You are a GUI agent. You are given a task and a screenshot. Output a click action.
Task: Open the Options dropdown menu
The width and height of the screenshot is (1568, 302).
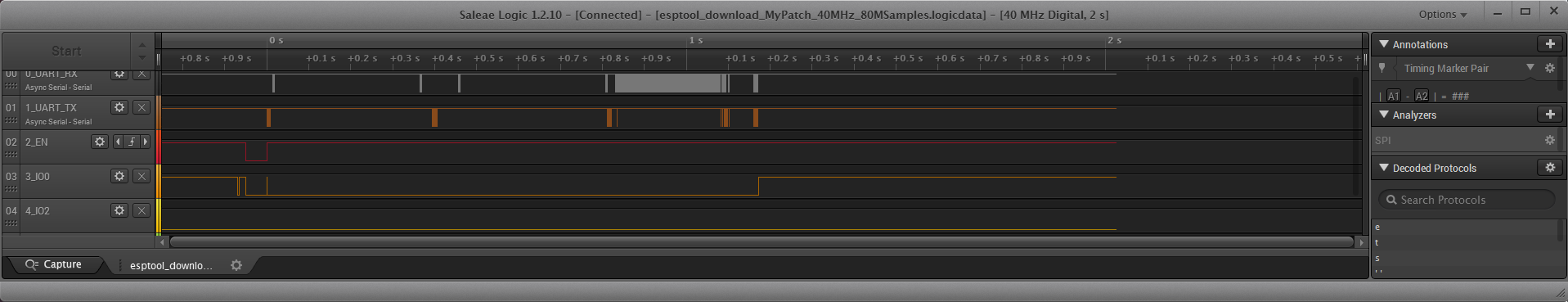[1443, 14]
